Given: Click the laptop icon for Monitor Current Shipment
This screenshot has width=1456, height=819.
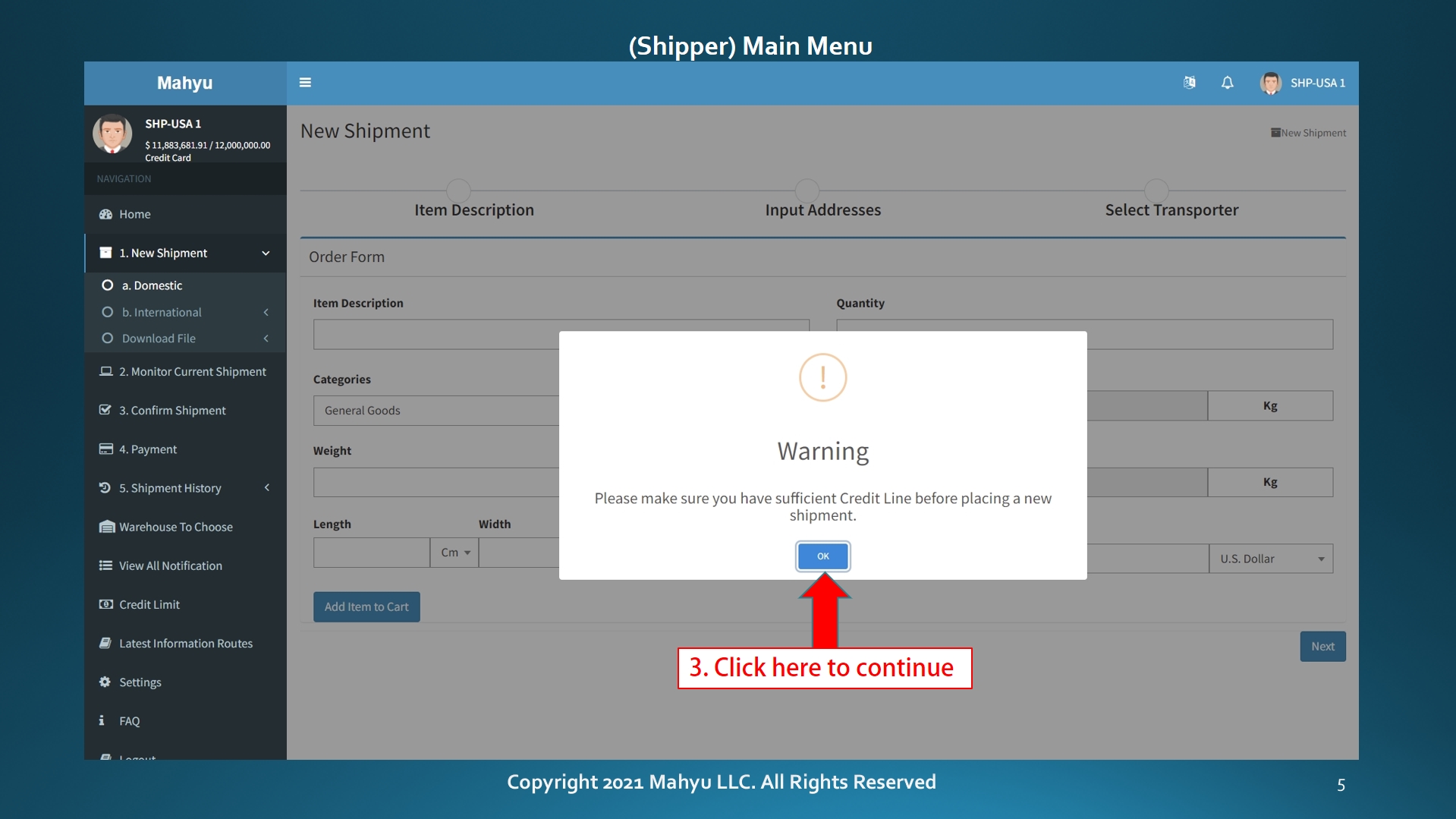Looking at the screenshot, I should pyautogui.click(x=105, y=371).
